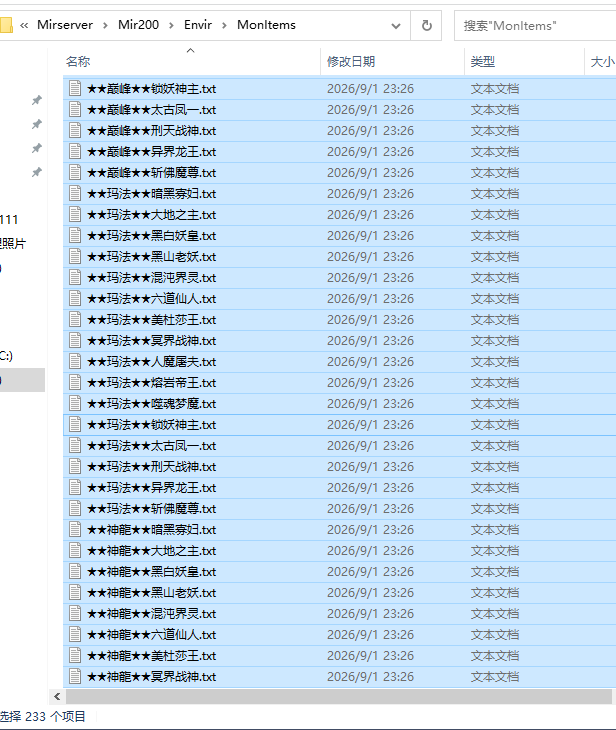The image size is (616, 730).
Task: Click file icon of ★★玛法★★冥界战神.txt
Action: (75, 340)
